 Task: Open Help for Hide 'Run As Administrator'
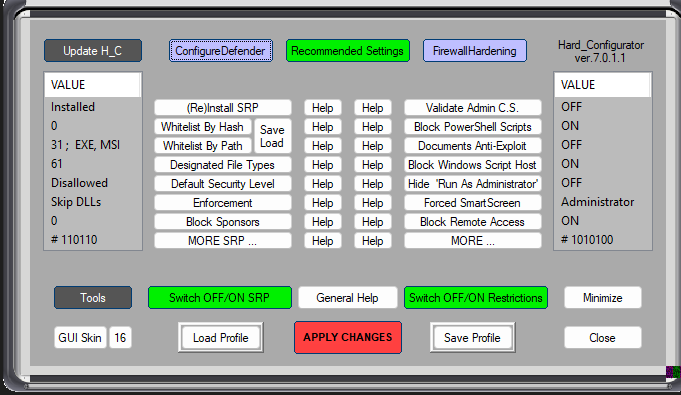(373, 184)
